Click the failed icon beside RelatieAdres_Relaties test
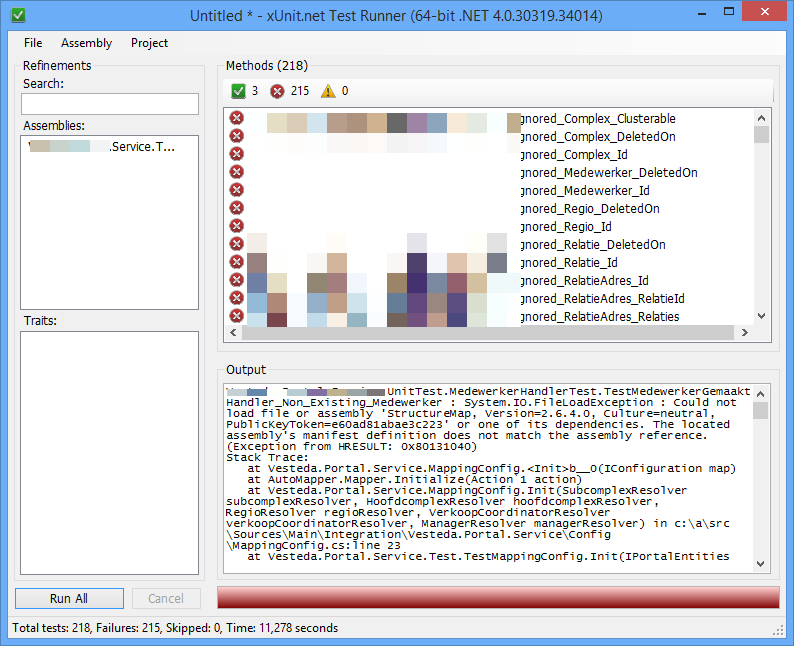The height and width of the screenshot is (646, 794). pyautogui.click(x=237, y=316)
